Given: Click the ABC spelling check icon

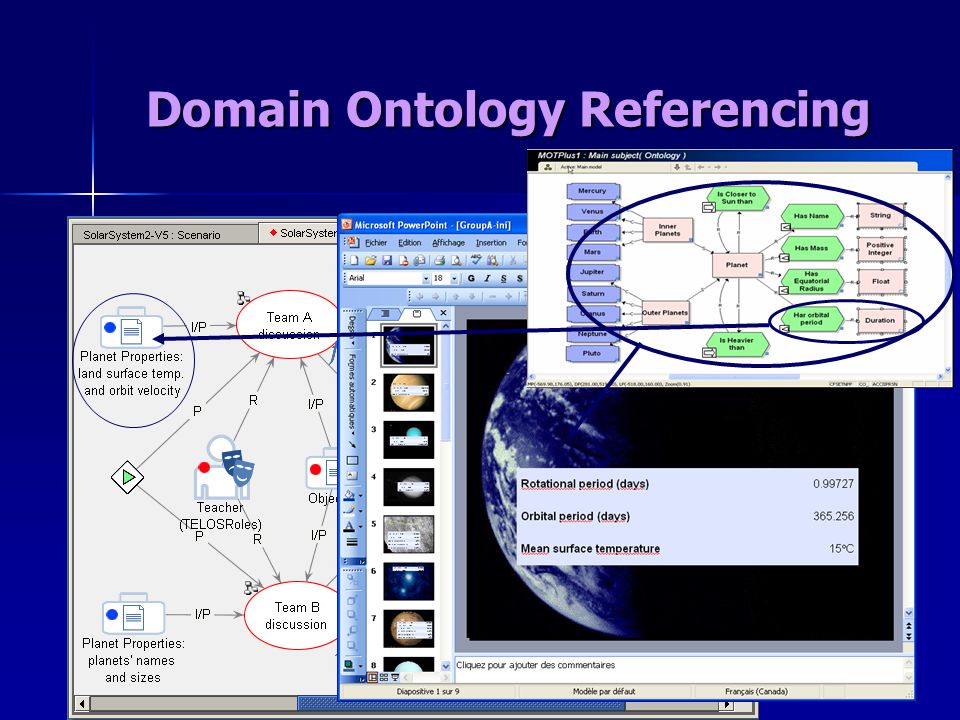Looking at the screenshot, I should click(x=476, y=259).
